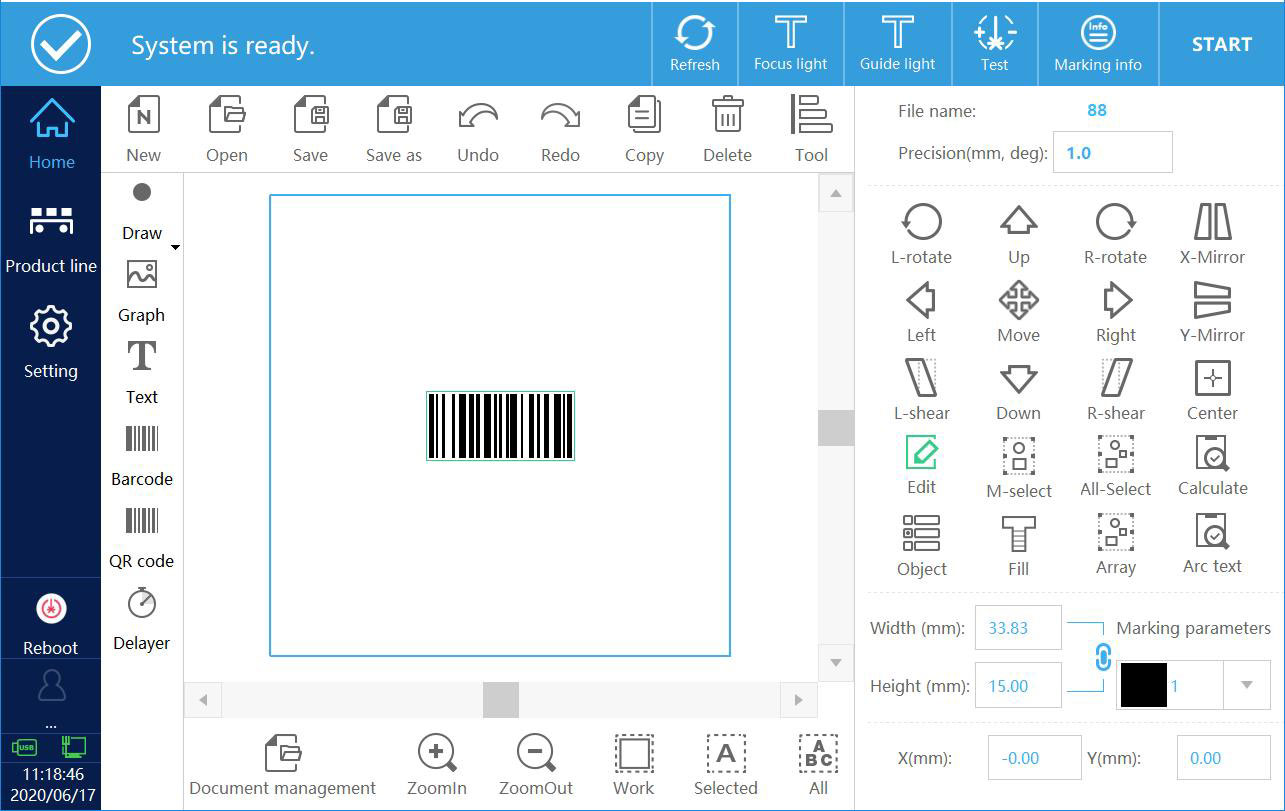The height and width of the screenshot is (811, 1285).
Task: Nudge the object Right
Action: click(x=1115, y=312)
